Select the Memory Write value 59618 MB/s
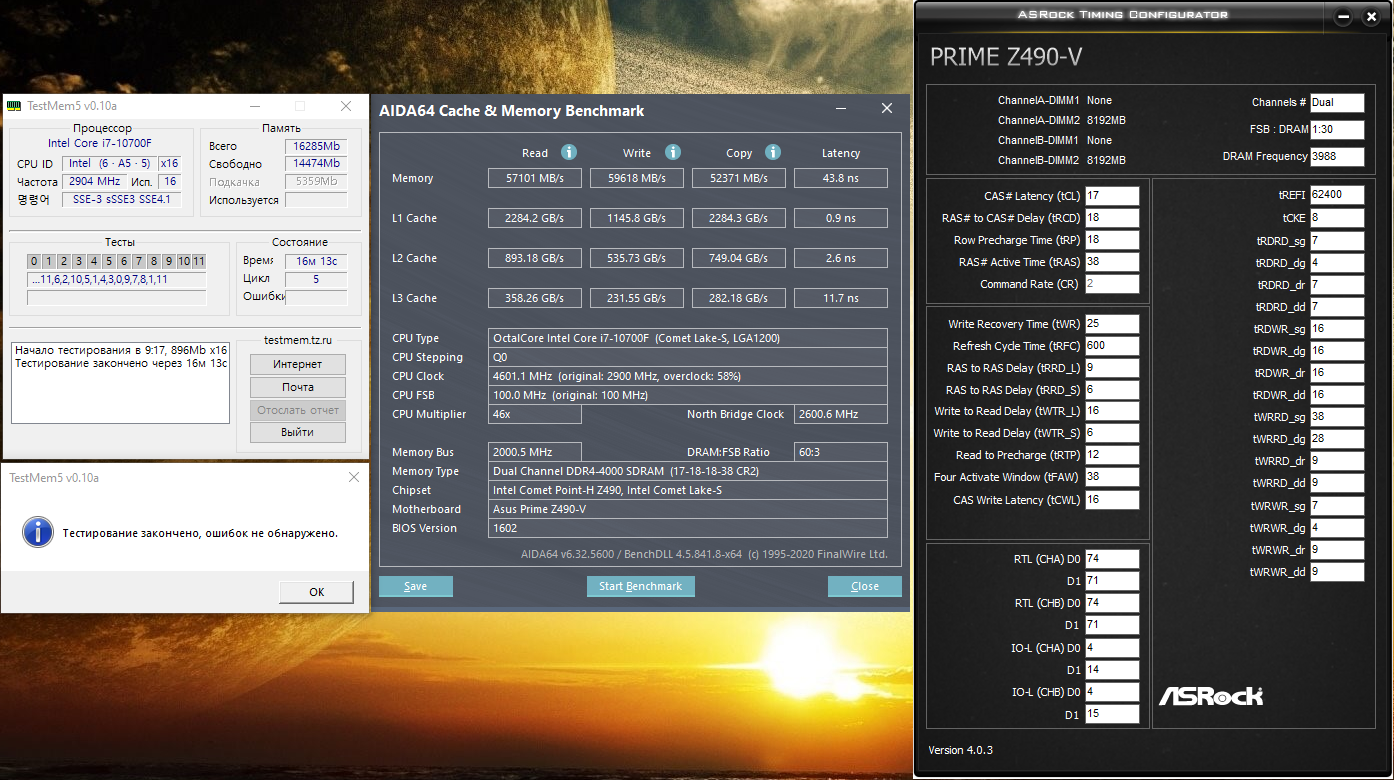1394x780 pixels. tap(637, 178)
